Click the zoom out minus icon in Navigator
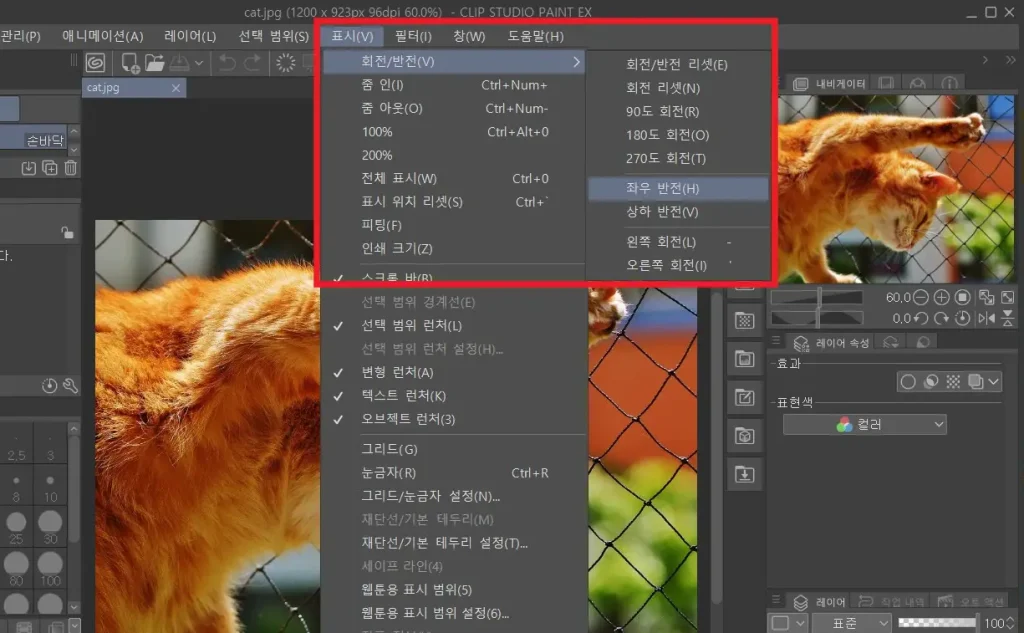Viewport: 1024px width, 633px height. 921,297
